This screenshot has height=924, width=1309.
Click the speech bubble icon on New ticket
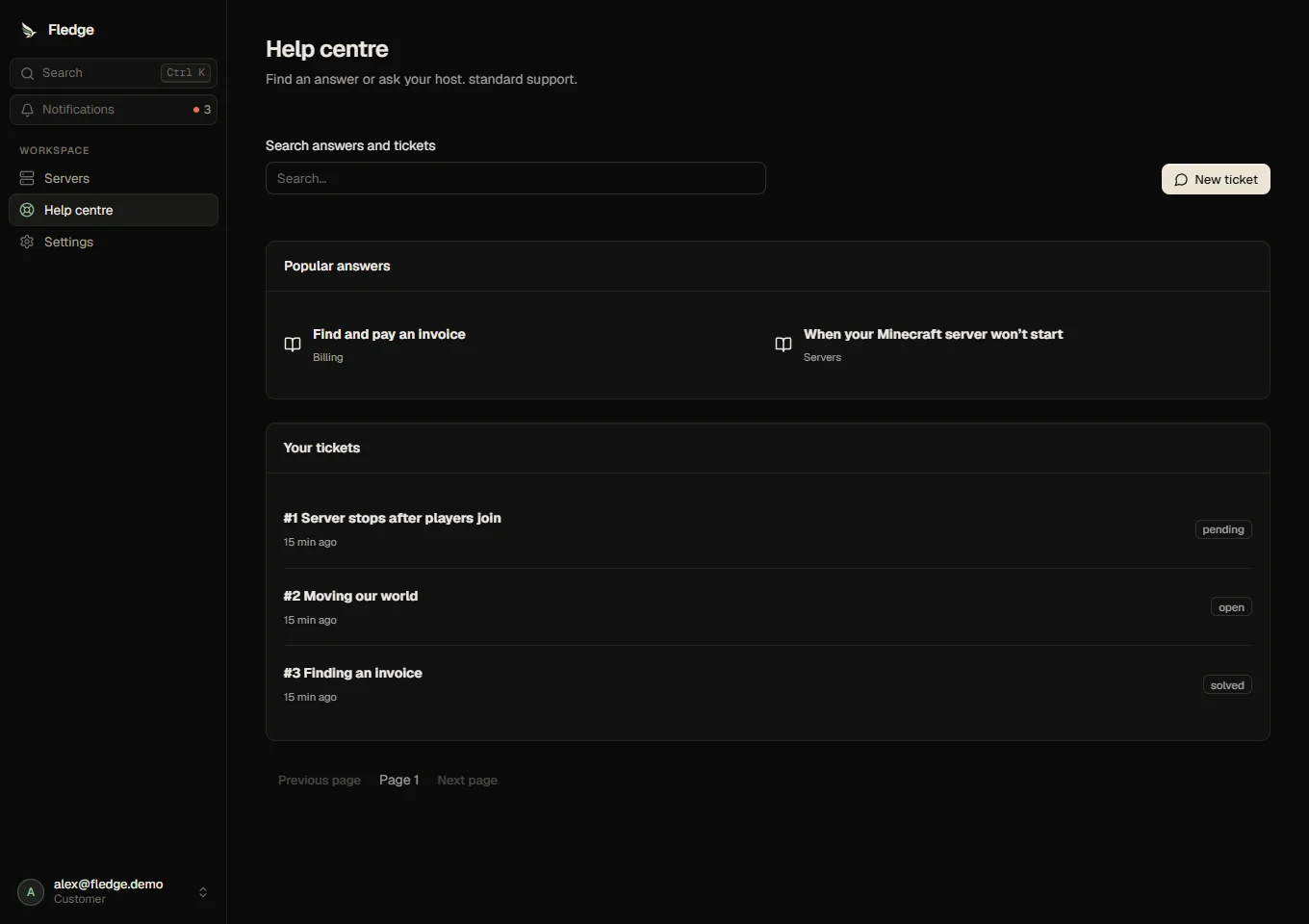1181,180
